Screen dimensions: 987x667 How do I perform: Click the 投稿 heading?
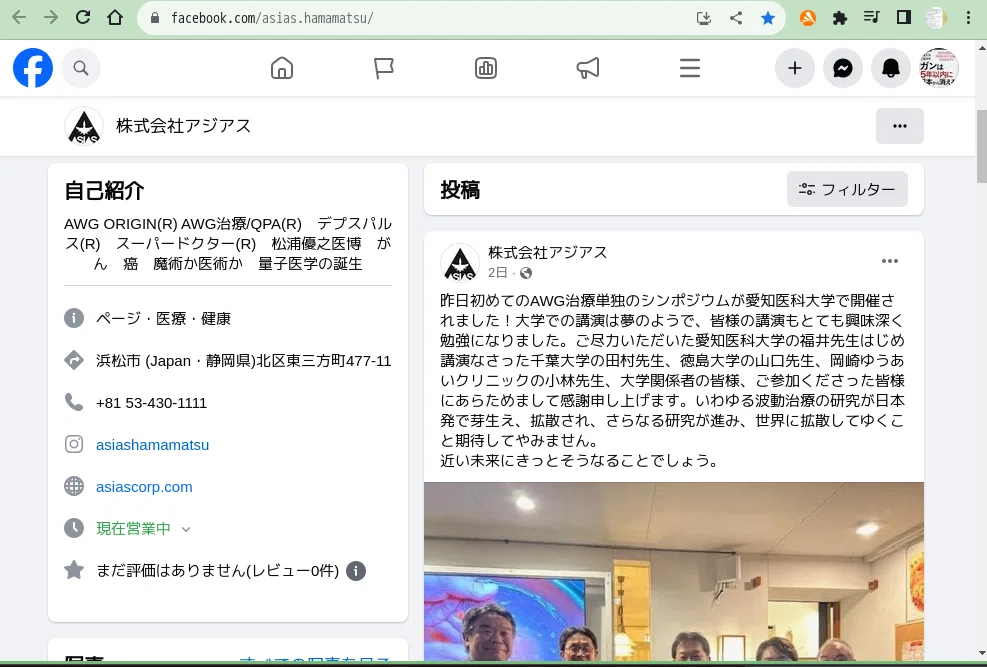pyautogui.click(x=460, y=189)
